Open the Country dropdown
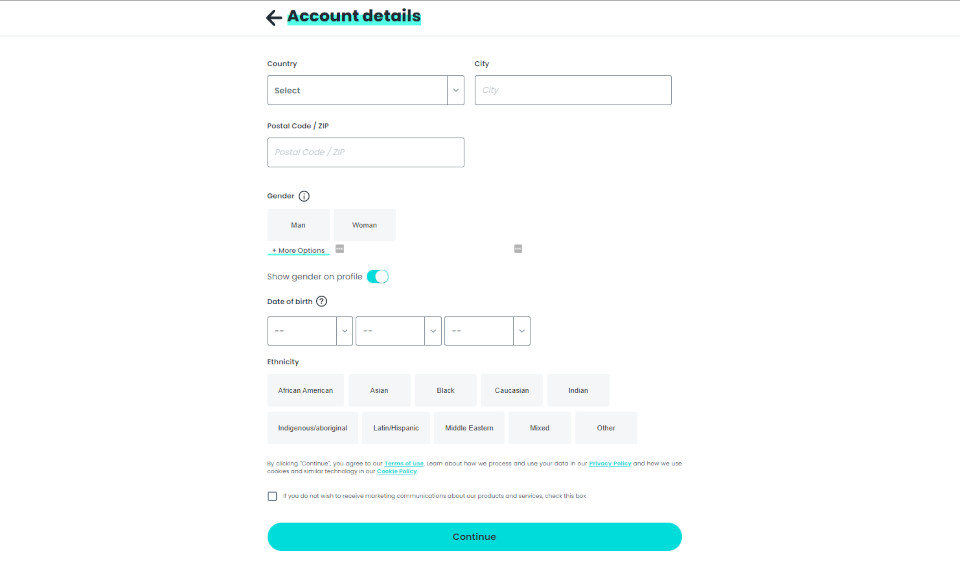Screen dimensions: 960x561 pos(366,90)
